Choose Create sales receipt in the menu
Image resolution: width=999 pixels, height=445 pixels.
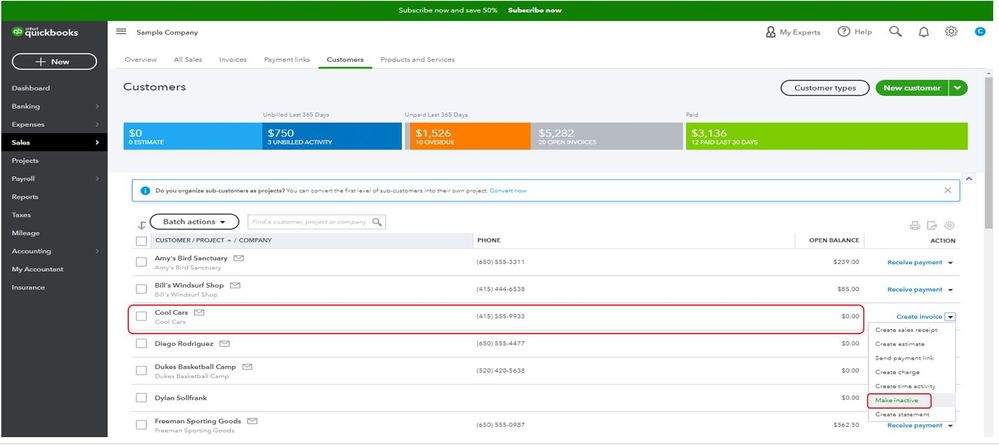tap(906, 330)
